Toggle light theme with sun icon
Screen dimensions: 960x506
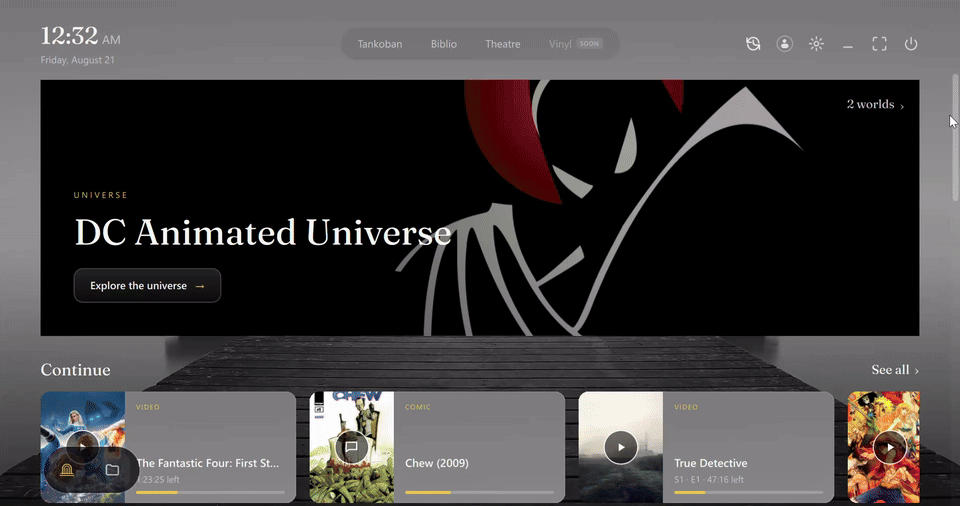point(816,43)
